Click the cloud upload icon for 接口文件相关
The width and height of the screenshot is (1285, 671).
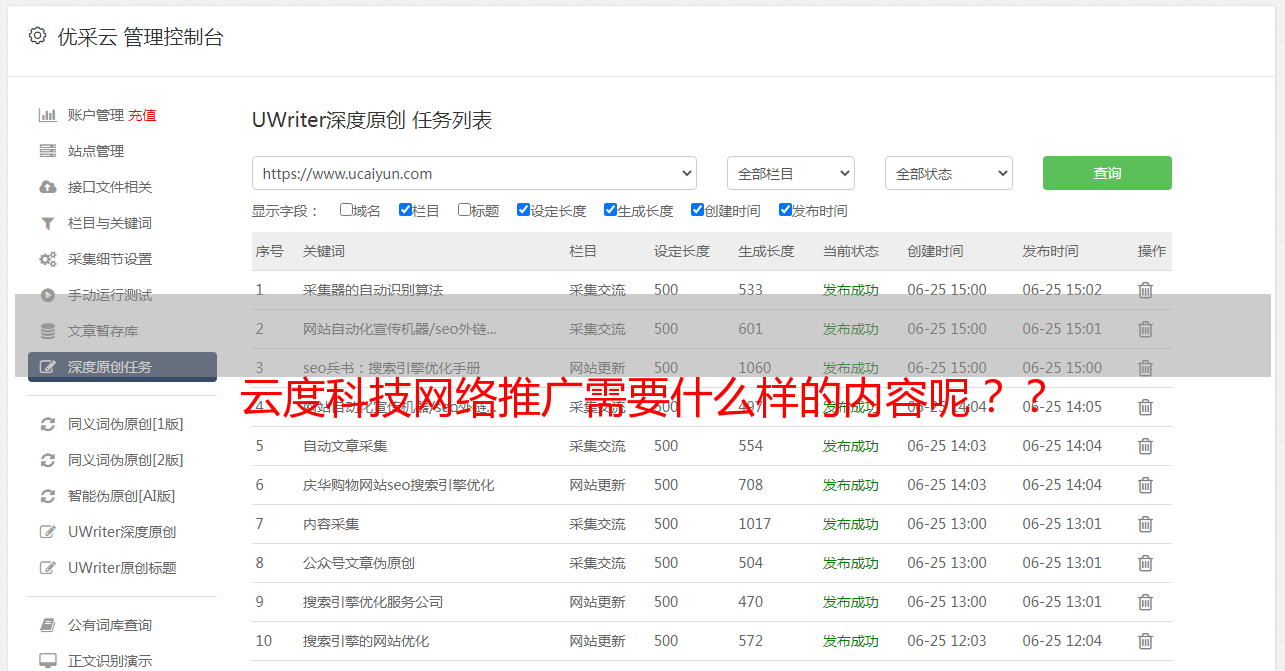click(47, 187)
